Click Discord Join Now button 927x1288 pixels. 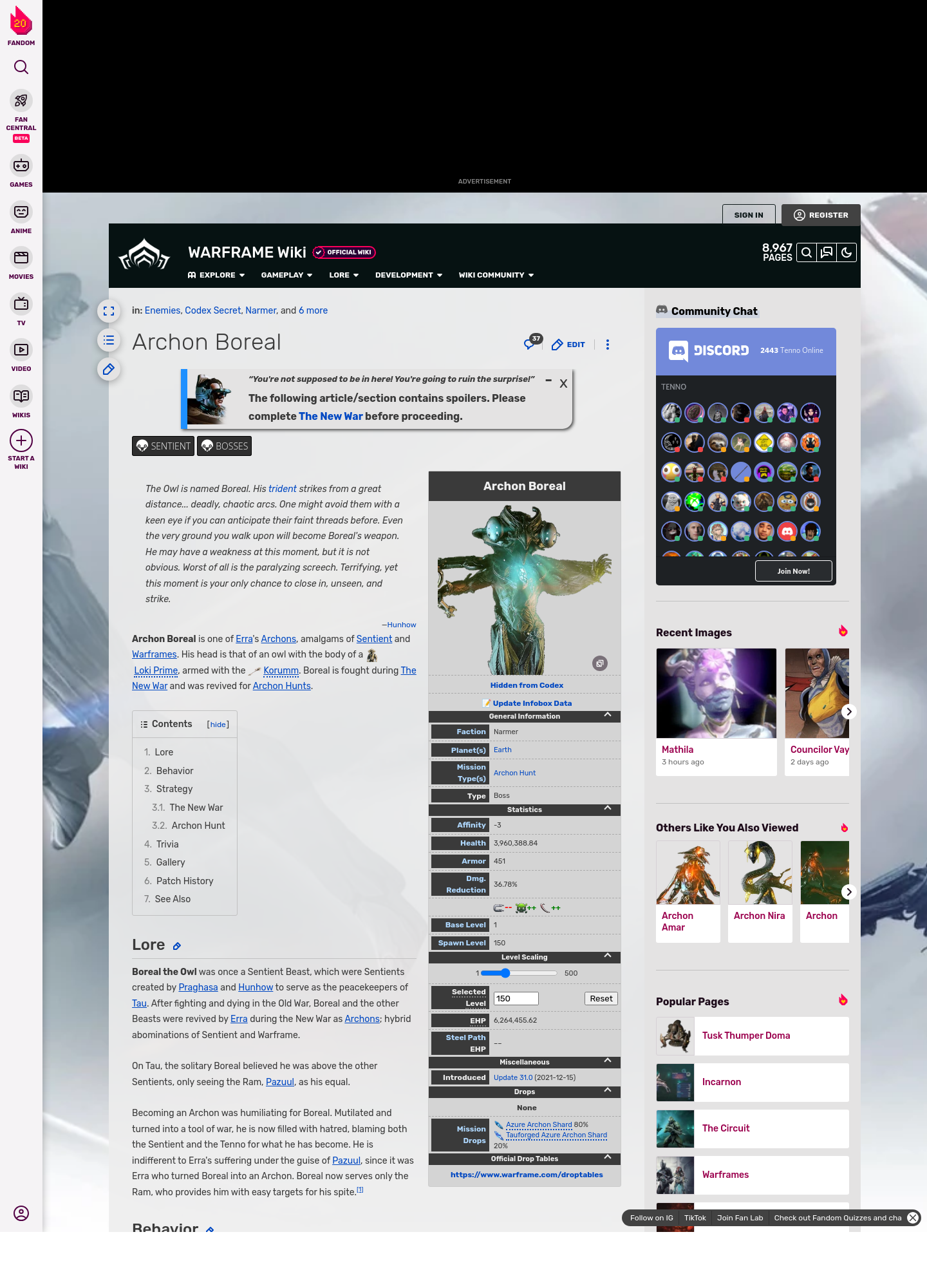pyautogui.click(x=793, y=571)
